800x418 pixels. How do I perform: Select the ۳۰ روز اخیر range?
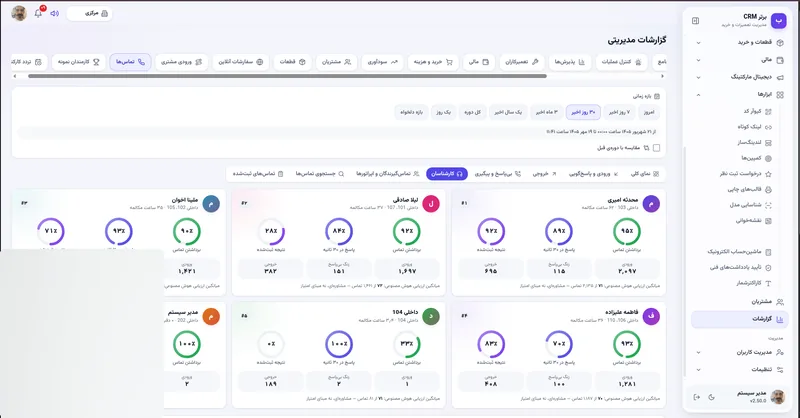click(583, 112)
